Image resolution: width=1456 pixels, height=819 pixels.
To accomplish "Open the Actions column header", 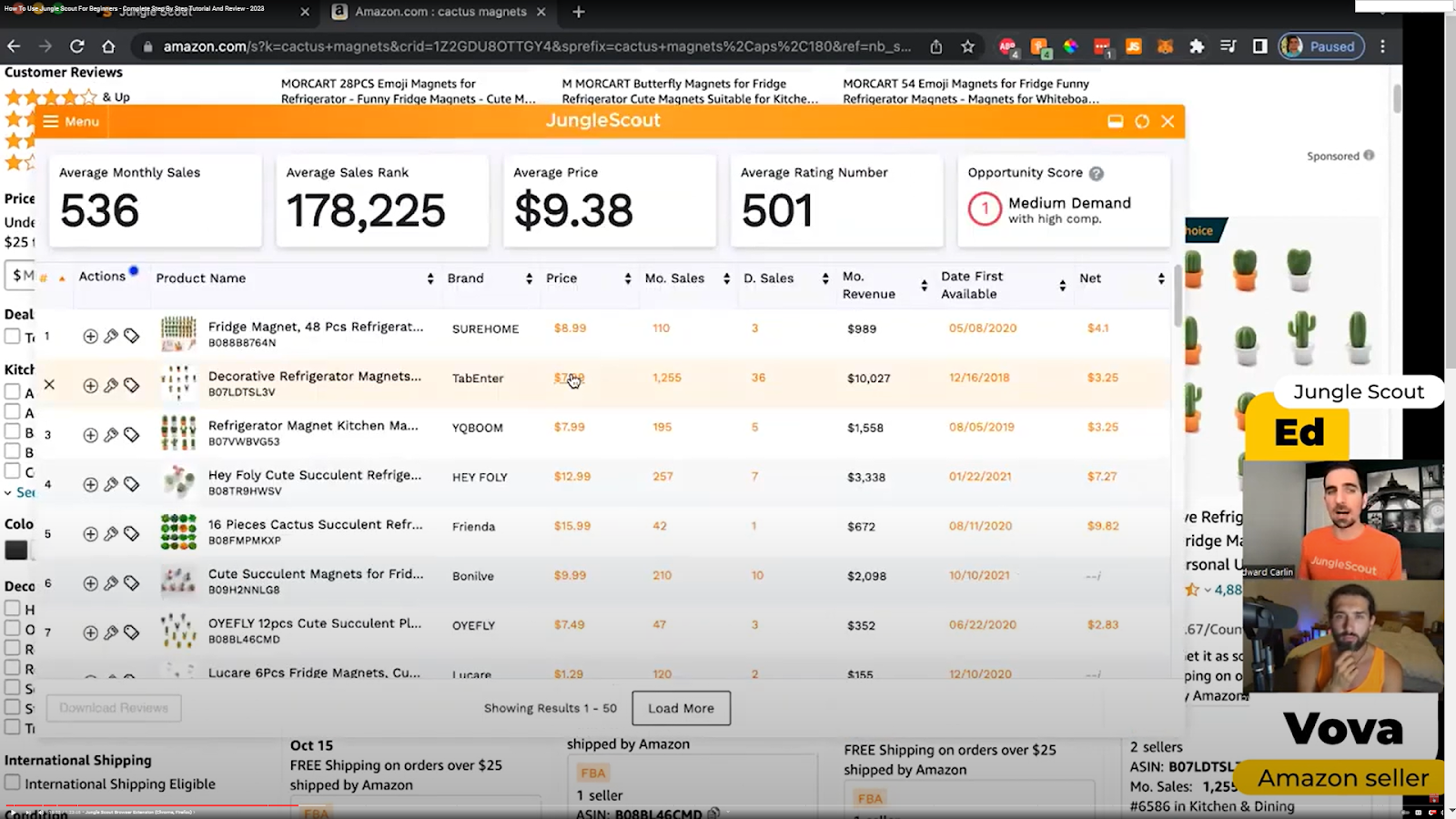I will pyautogui.click(x=102, y=276).
